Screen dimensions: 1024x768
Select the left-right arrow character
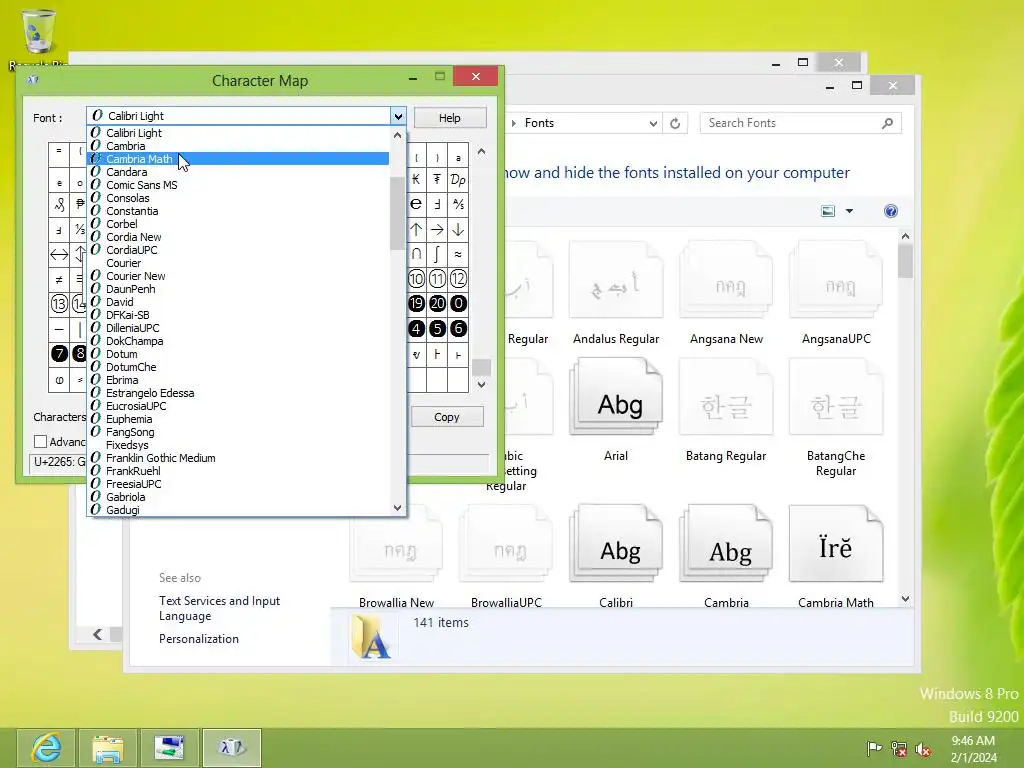[x=59, y=254]
